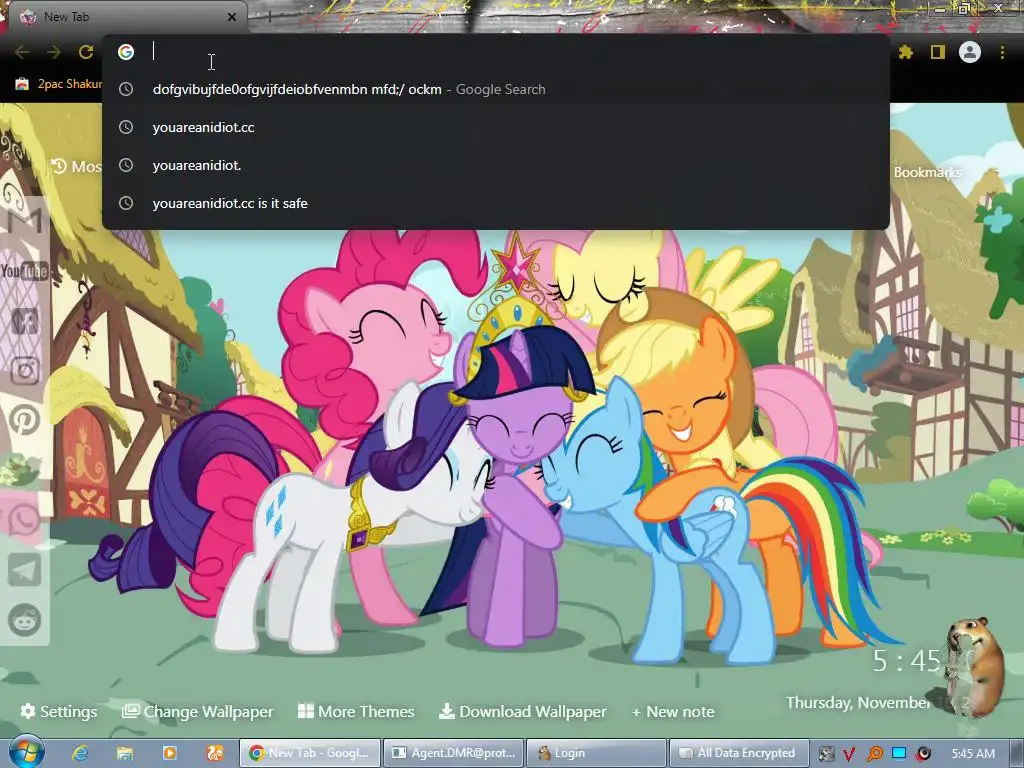Open a new browser tab with plus
This screenshot has width=1024, height=768.
269,17
